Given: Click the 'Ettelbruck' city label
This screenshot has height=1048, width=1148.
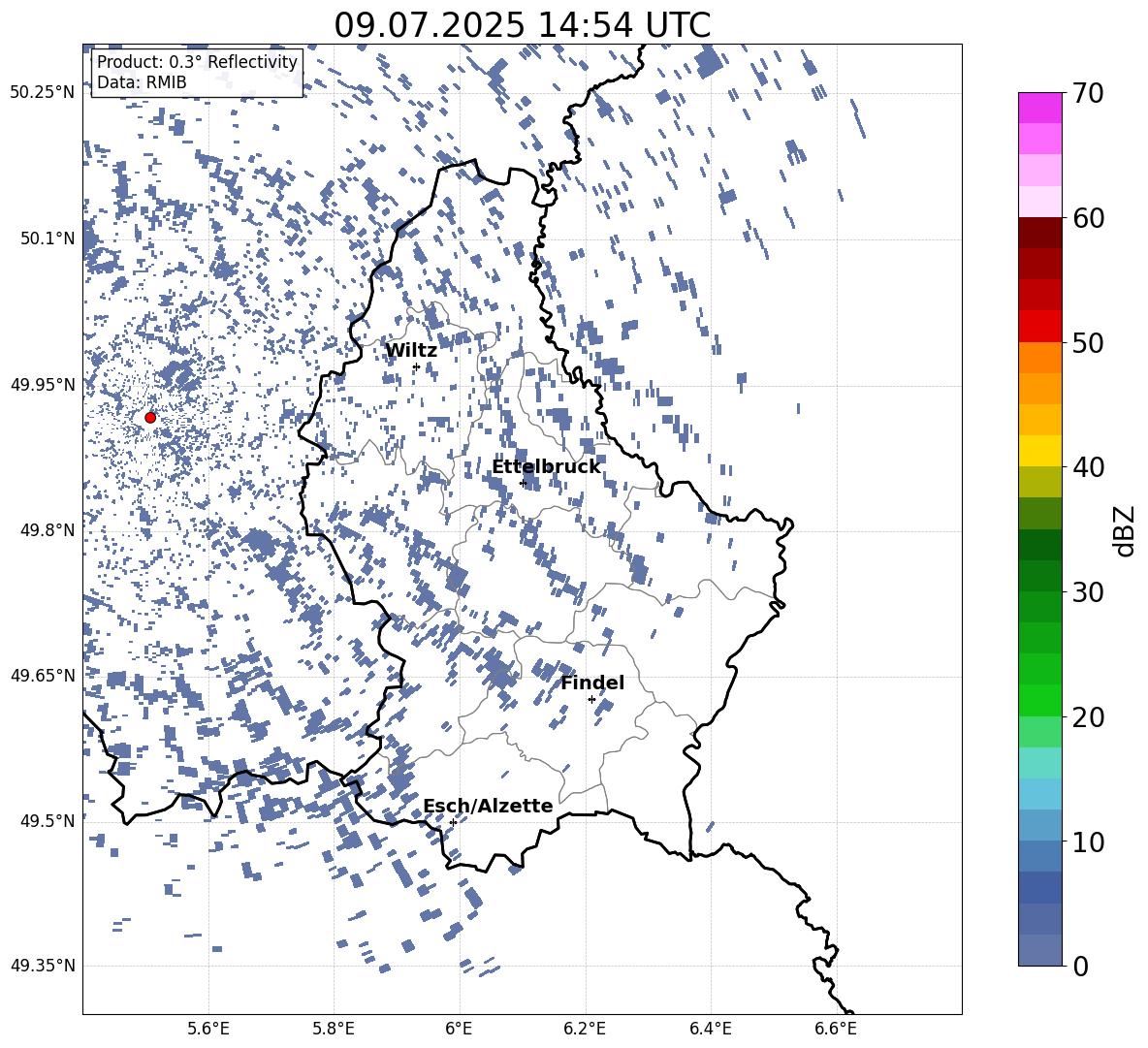Looking at the screenshot, I should click(546, 467).
